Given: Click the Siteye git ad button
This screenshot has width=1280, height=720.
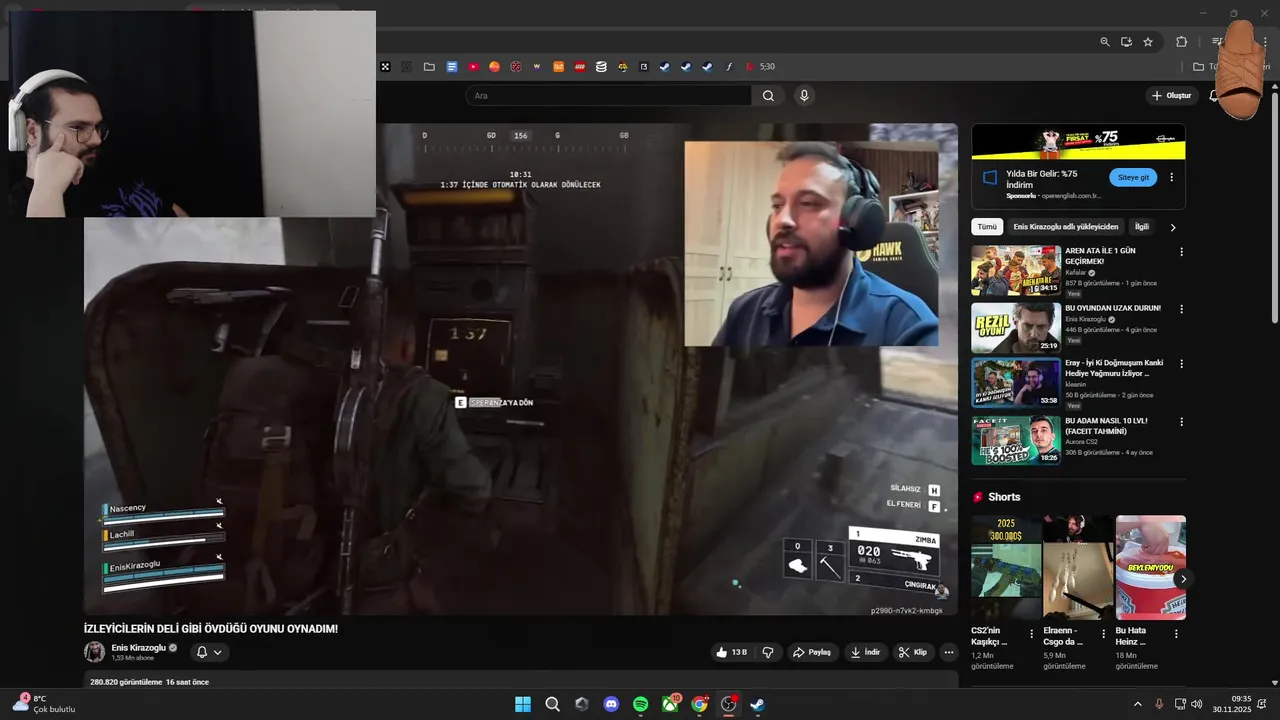Looking at the screenshot, I should [x=1133, y=177].
